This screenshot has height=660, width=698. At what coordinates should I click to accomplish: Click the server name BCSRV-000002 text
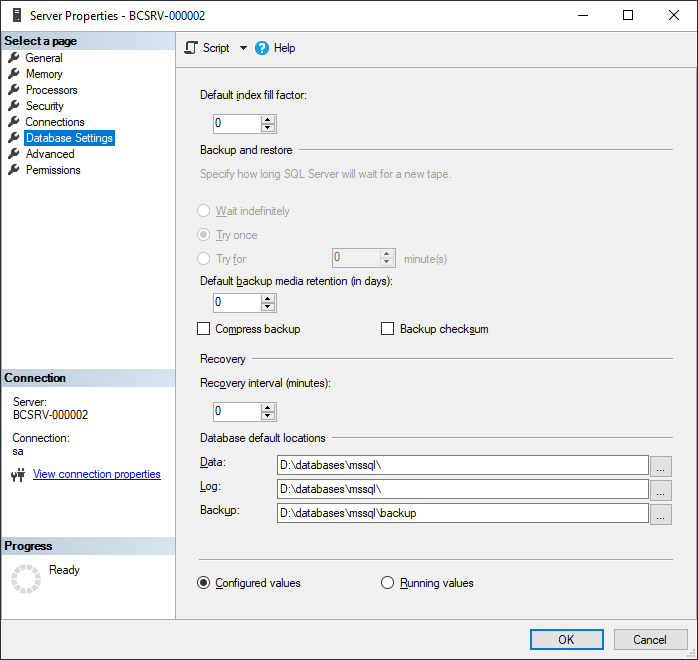[x=50, y=415]
